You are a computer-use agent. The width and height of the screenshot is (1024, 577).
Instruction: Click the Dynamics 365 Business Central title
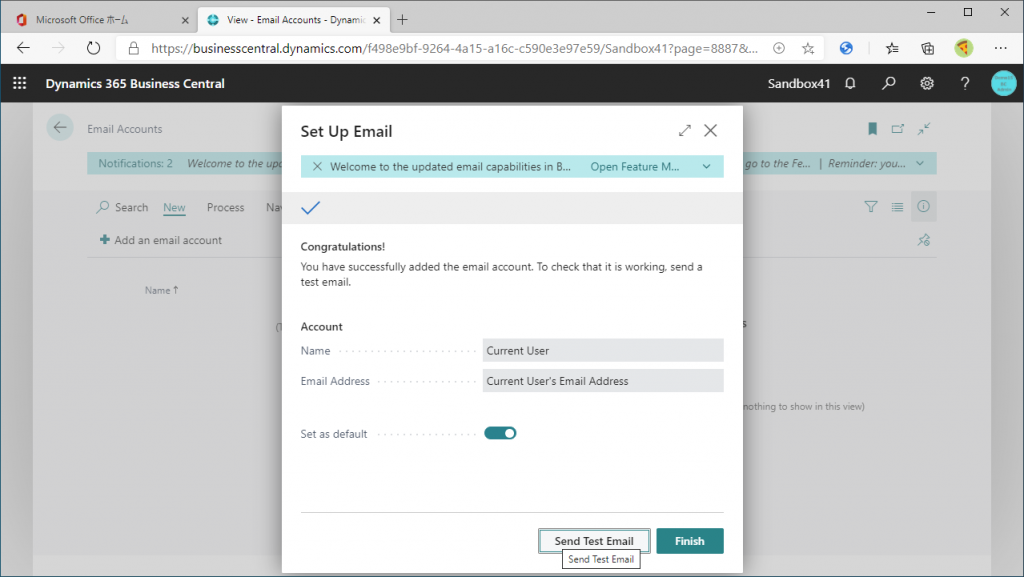tap(135, 84)
